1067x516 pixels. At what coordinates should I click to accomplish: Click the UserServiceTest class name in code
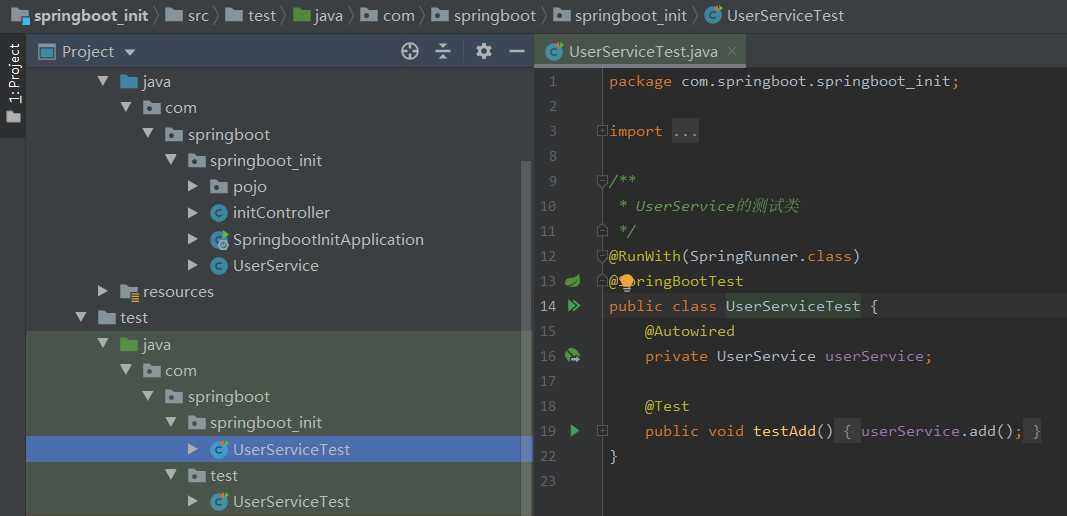793,306
